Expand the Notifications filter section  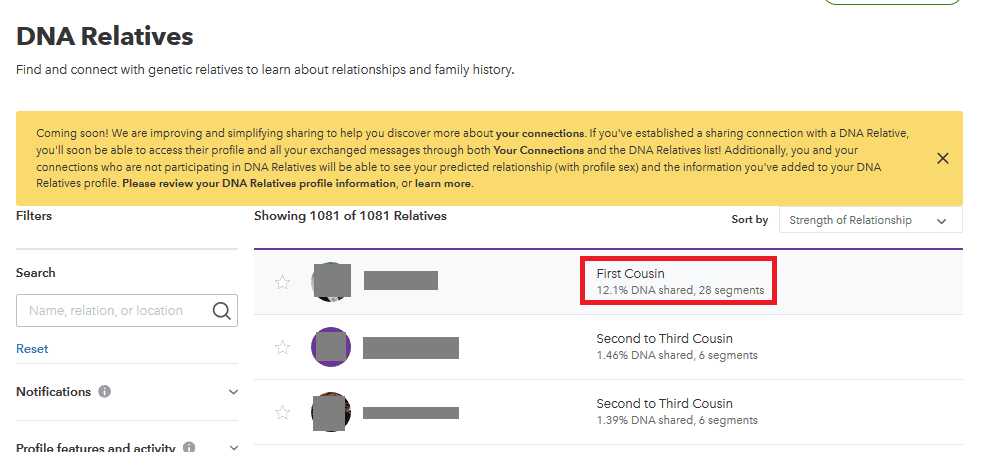click(x=234, y=392)
